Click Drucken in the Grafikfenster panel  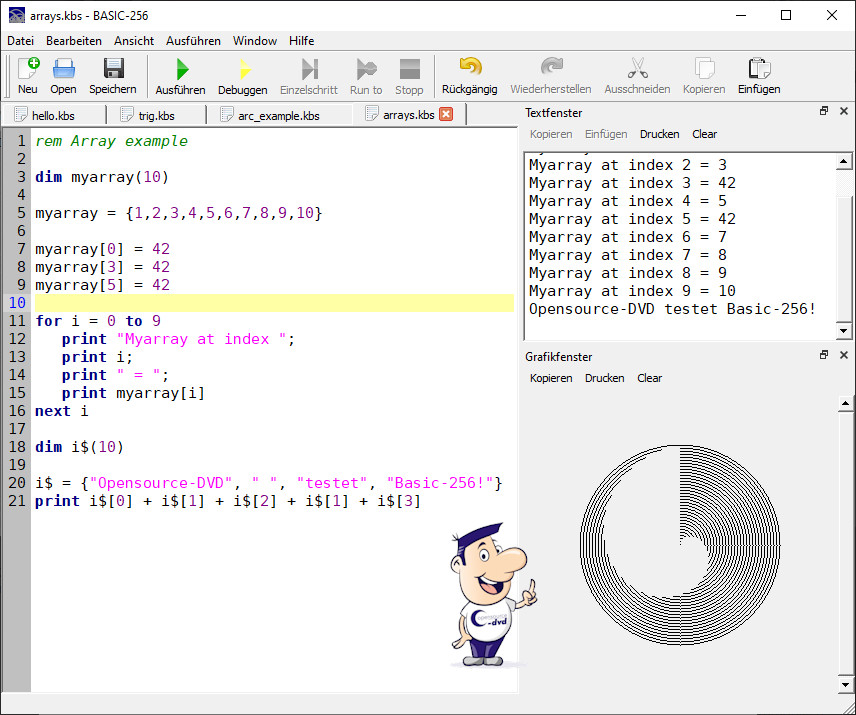pyautogui.click(x=604, y=378)
